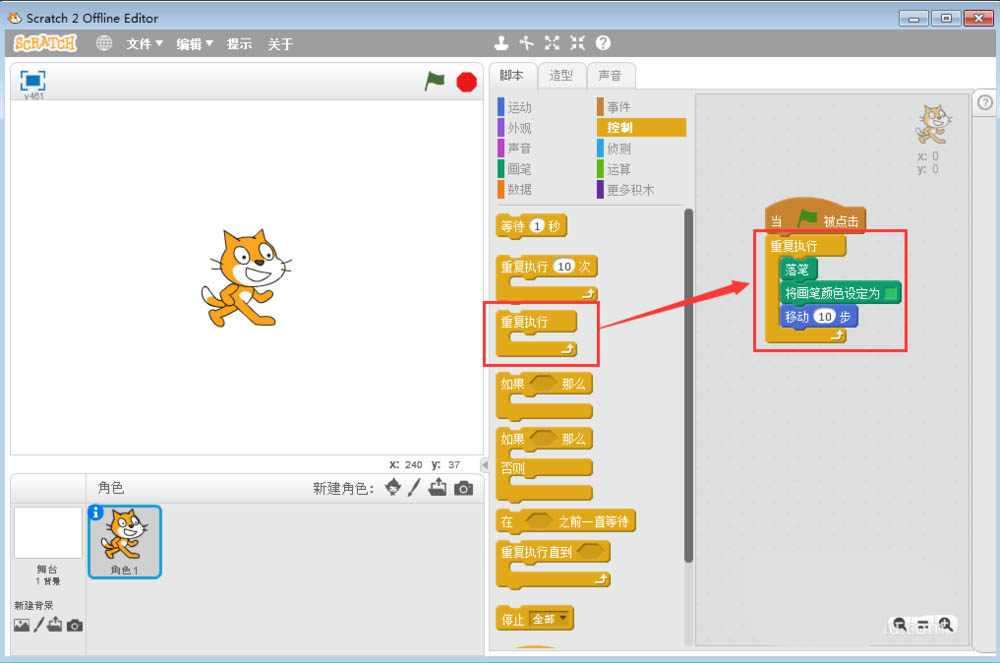1000x663 pixels.
Task: Select the shrink sprite tool
Action: click(577, 43)
